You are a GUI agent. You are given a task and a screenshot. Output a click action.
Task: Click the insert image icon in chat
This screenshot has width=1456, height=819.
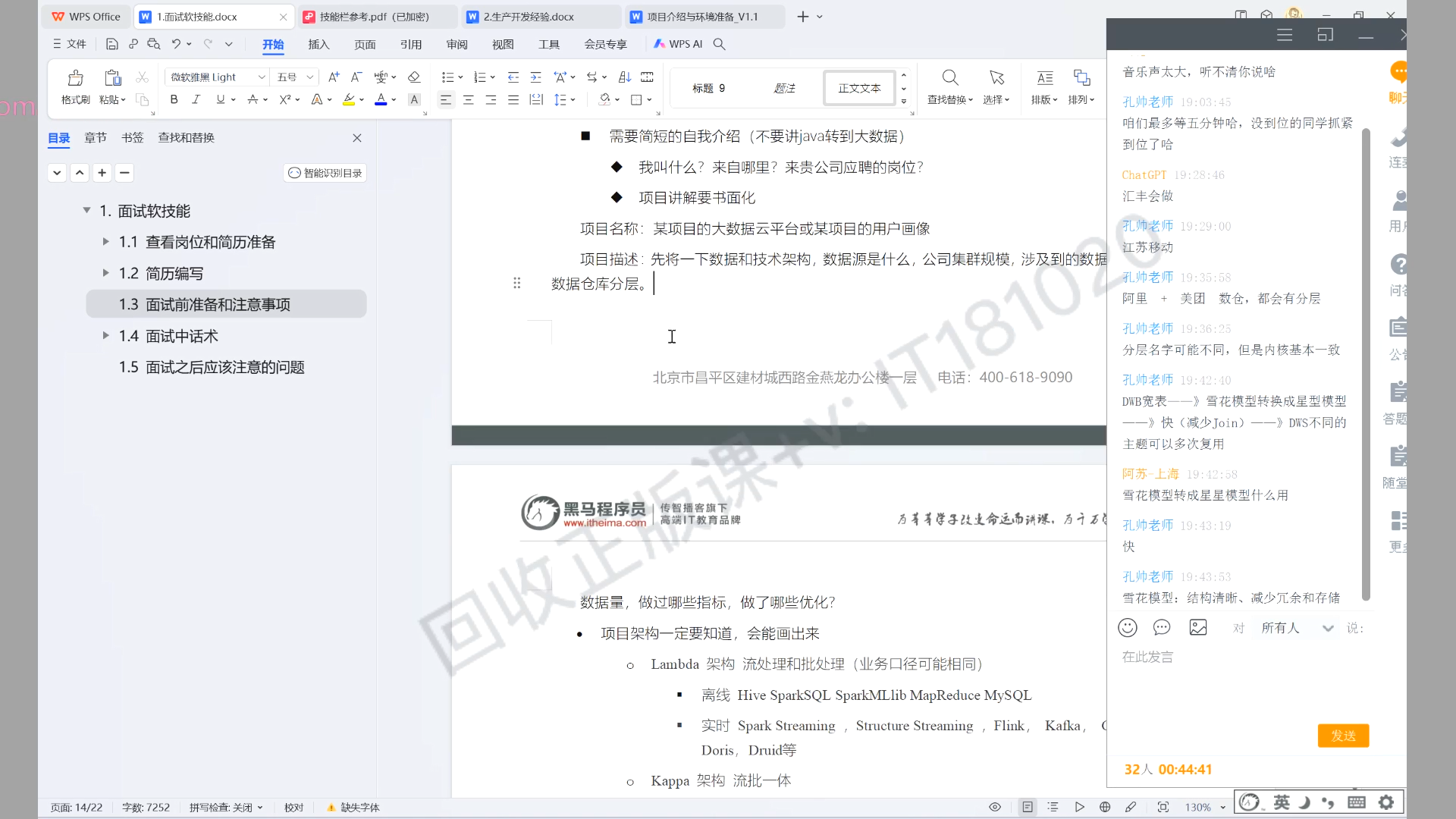(1198, 628)
